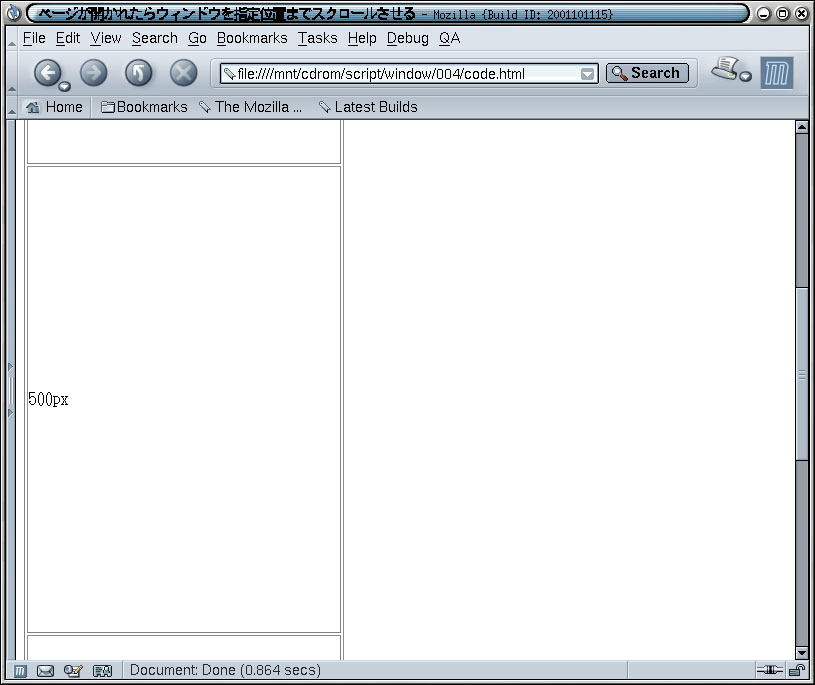Image resolution: width=815 pixels, height=685 pixels.
Task: Collapse the navigation toolbar with its grippy
Action: pyautogui.click(x=11, y=73)
